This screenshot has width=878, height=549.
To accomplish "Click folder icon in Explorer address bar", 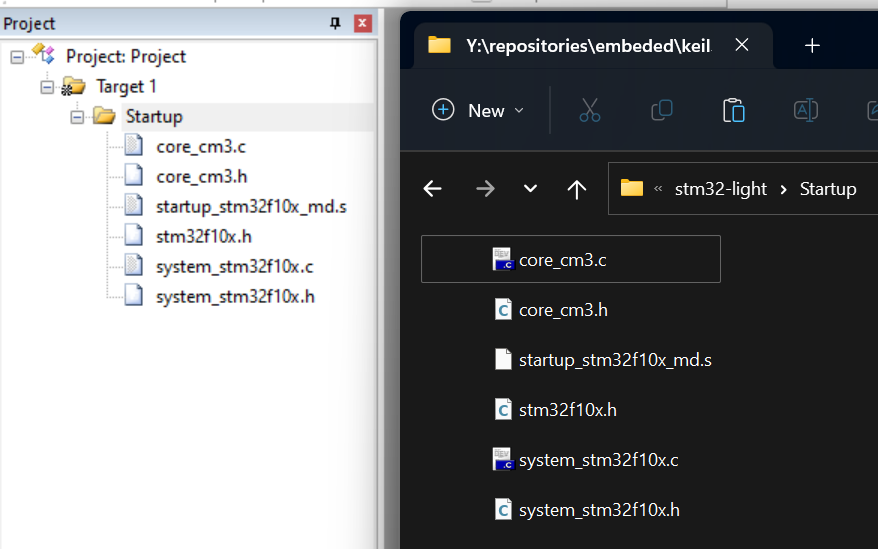I will click(x=632, y=188).
